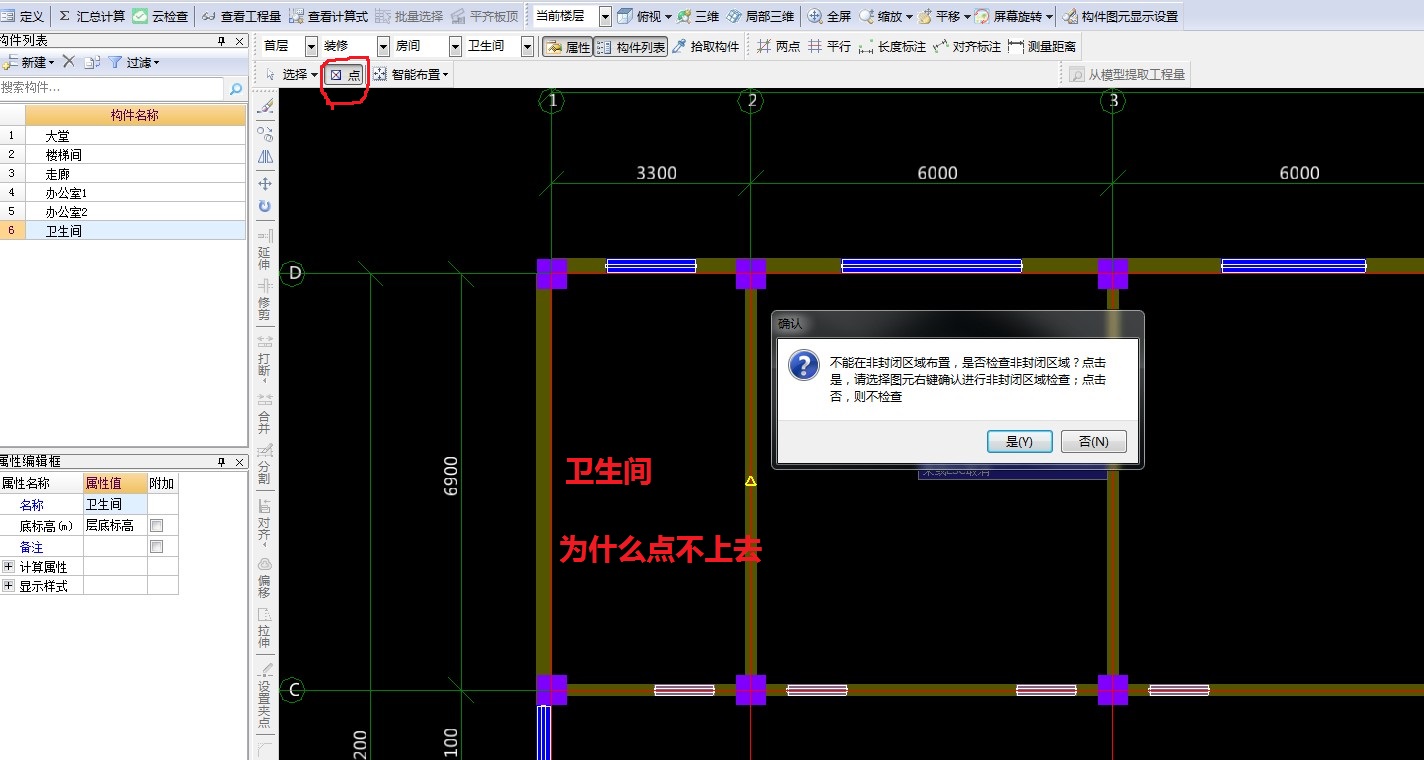Click the 延伸 extend tool
The width and height of the screenshot is (1424, 760).
pyautogui.click(x=265, y=249)
